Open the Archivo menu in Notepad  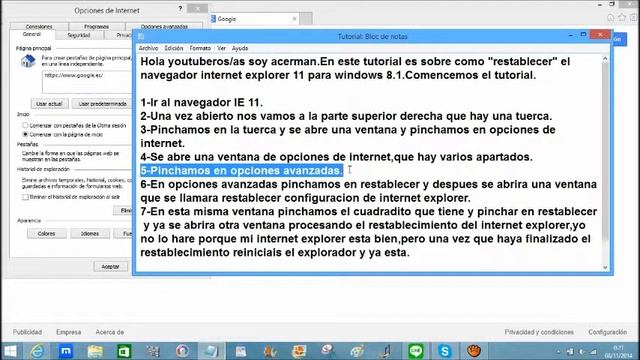tap(148, 48)
